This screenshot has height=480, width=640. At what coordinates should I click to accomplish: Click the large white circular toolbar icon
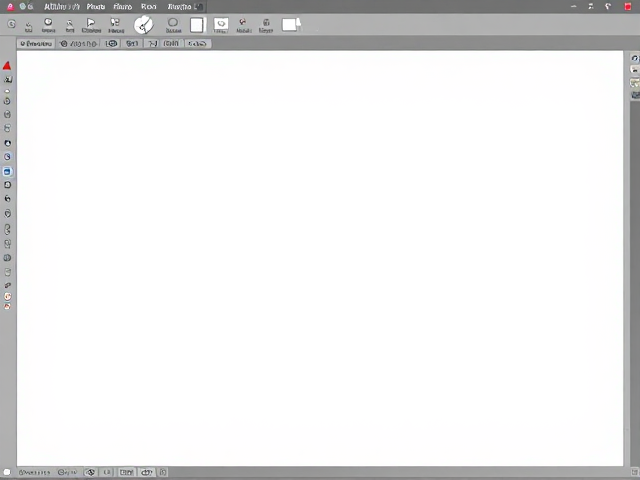(144, 25)
